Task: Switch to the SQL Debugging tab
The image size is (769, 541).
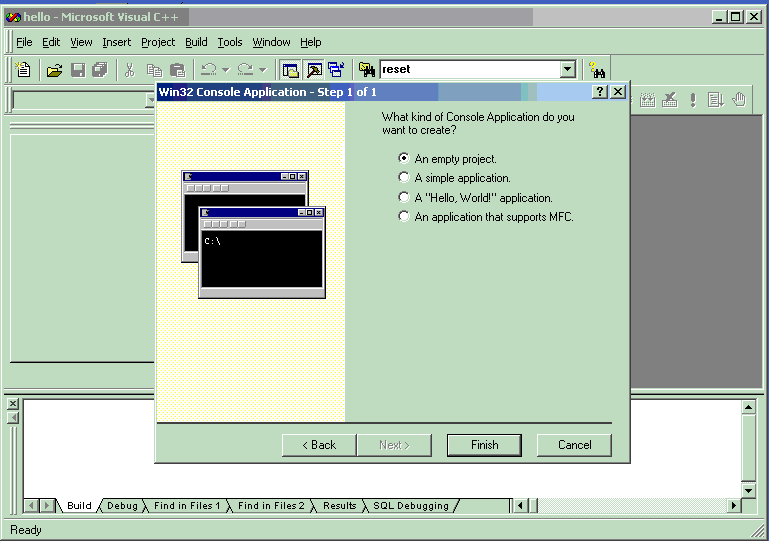Action: (411, 506)
